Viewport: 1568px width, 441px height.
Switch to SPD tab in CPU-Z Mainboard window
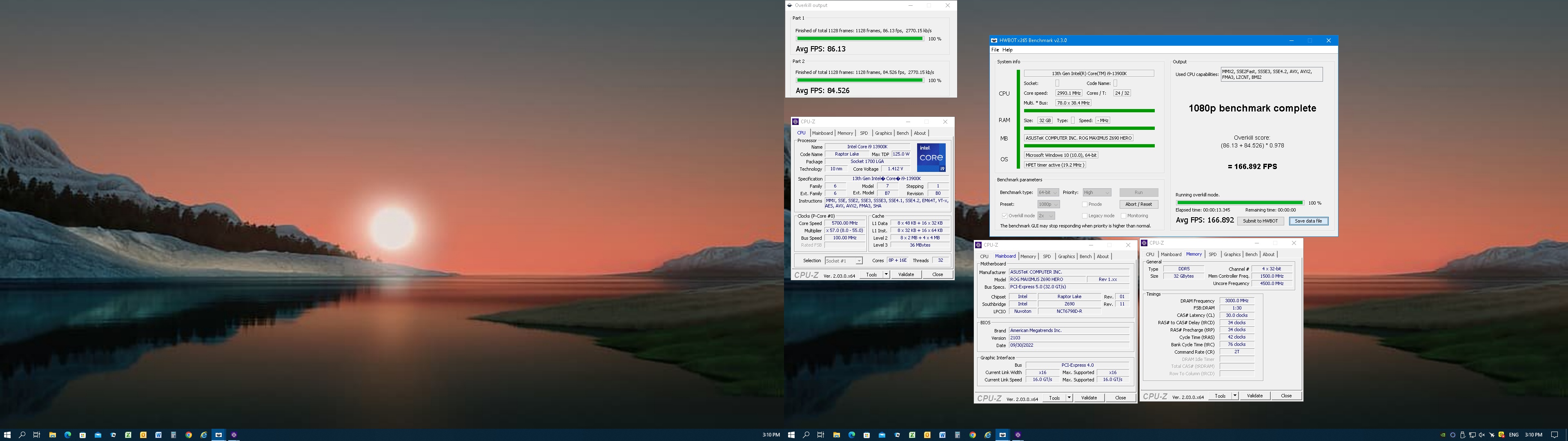(x=1047, y=256)
